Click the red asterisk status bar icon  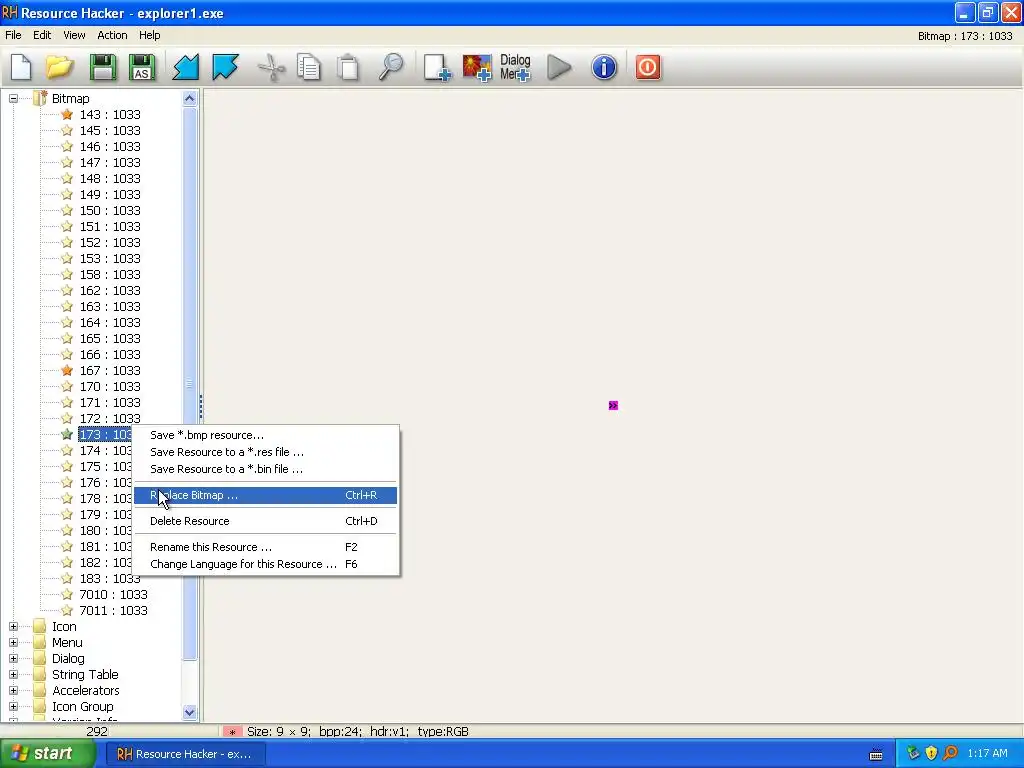pos(232,732)
